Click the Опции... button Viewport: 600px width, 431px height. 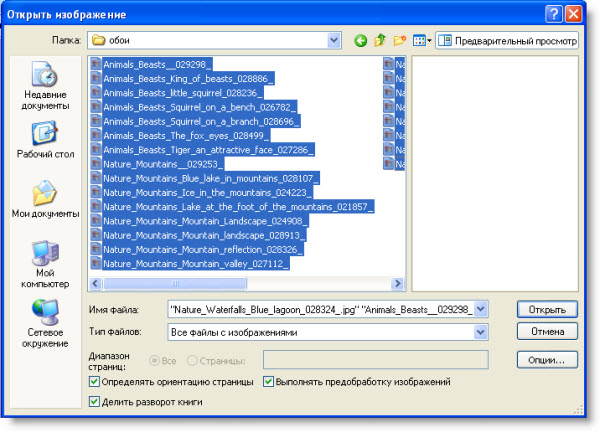[x=547, y=360]
